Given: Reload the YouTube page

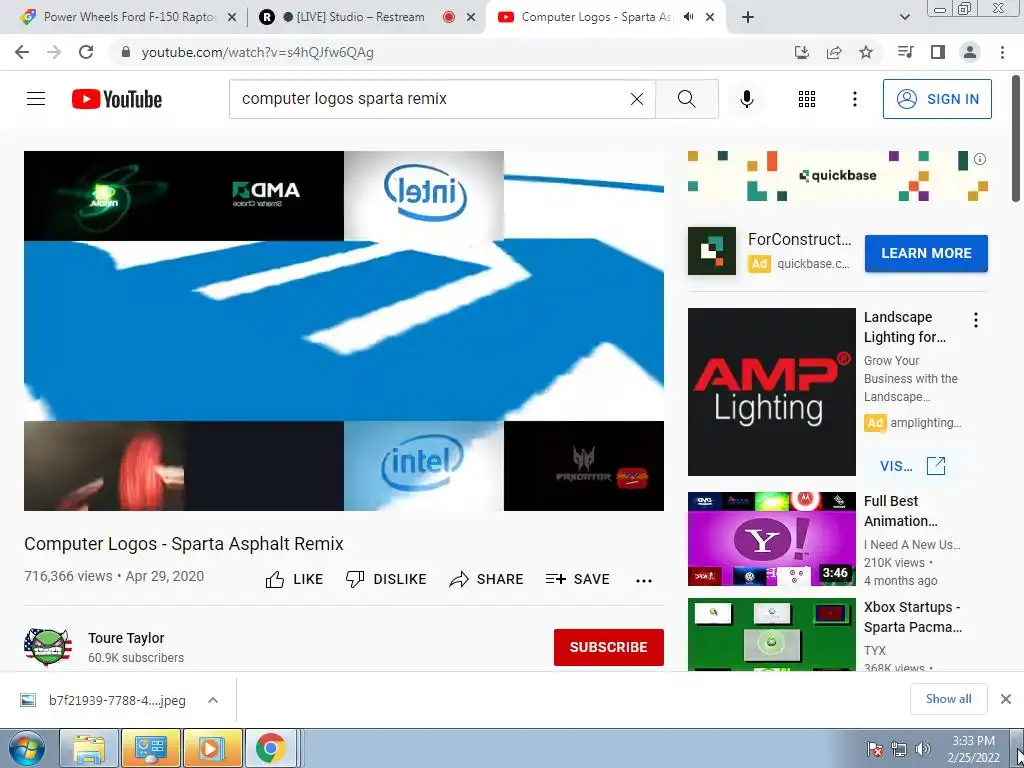Looking at the screenshot, I should click(x=86, y=52).
